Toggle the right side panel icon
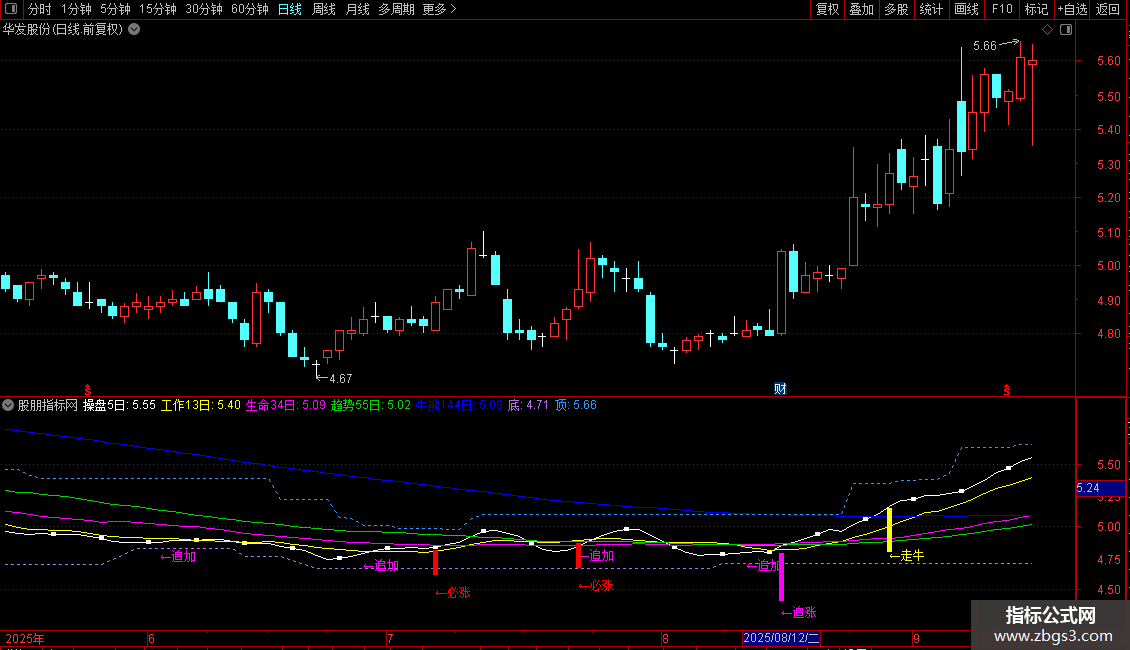Viewport: 1130px width, 650px height. (x=1066, y=30)
